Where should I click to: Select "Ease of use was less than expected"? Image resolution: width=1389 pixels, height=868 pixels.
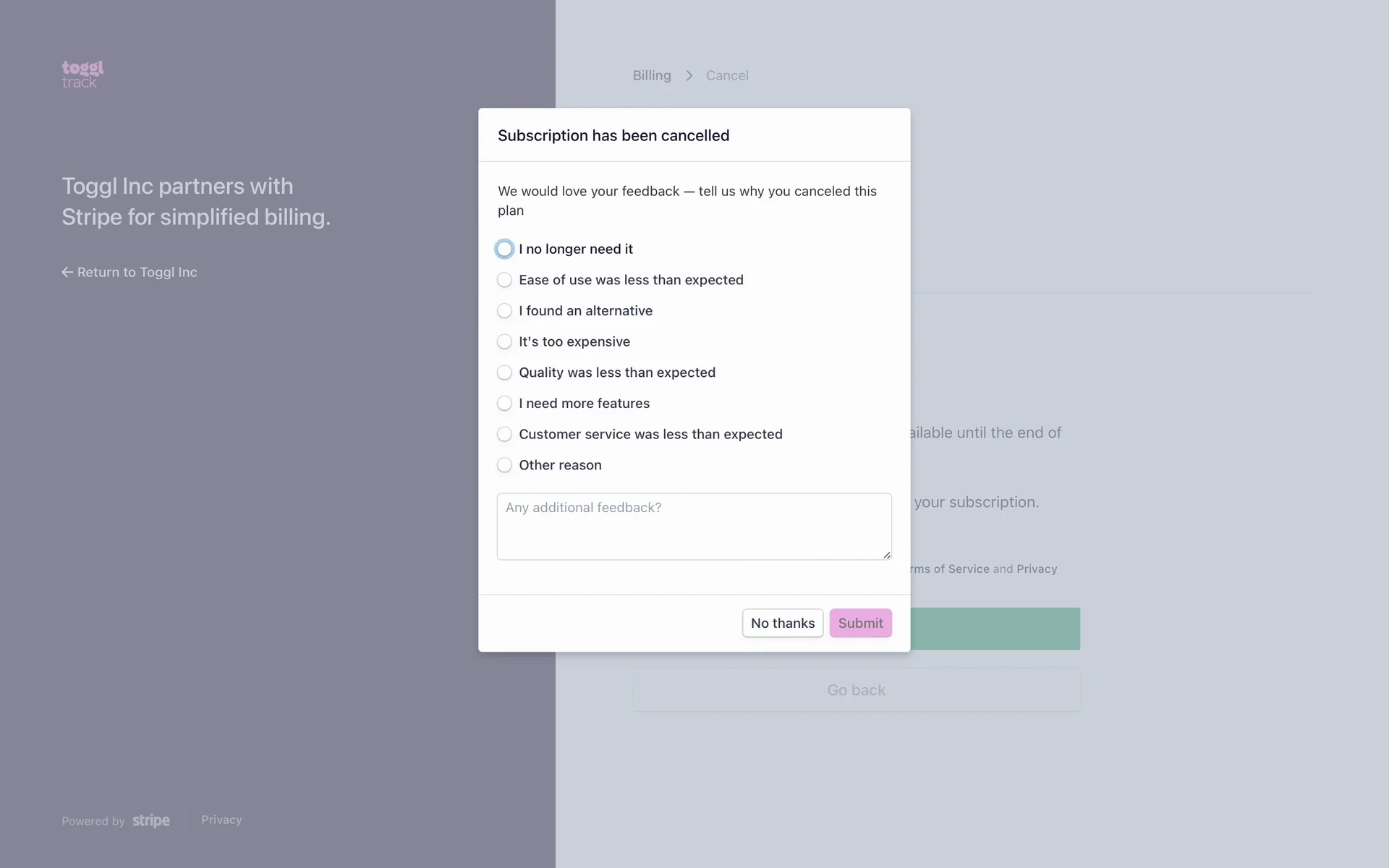[504, 280]
